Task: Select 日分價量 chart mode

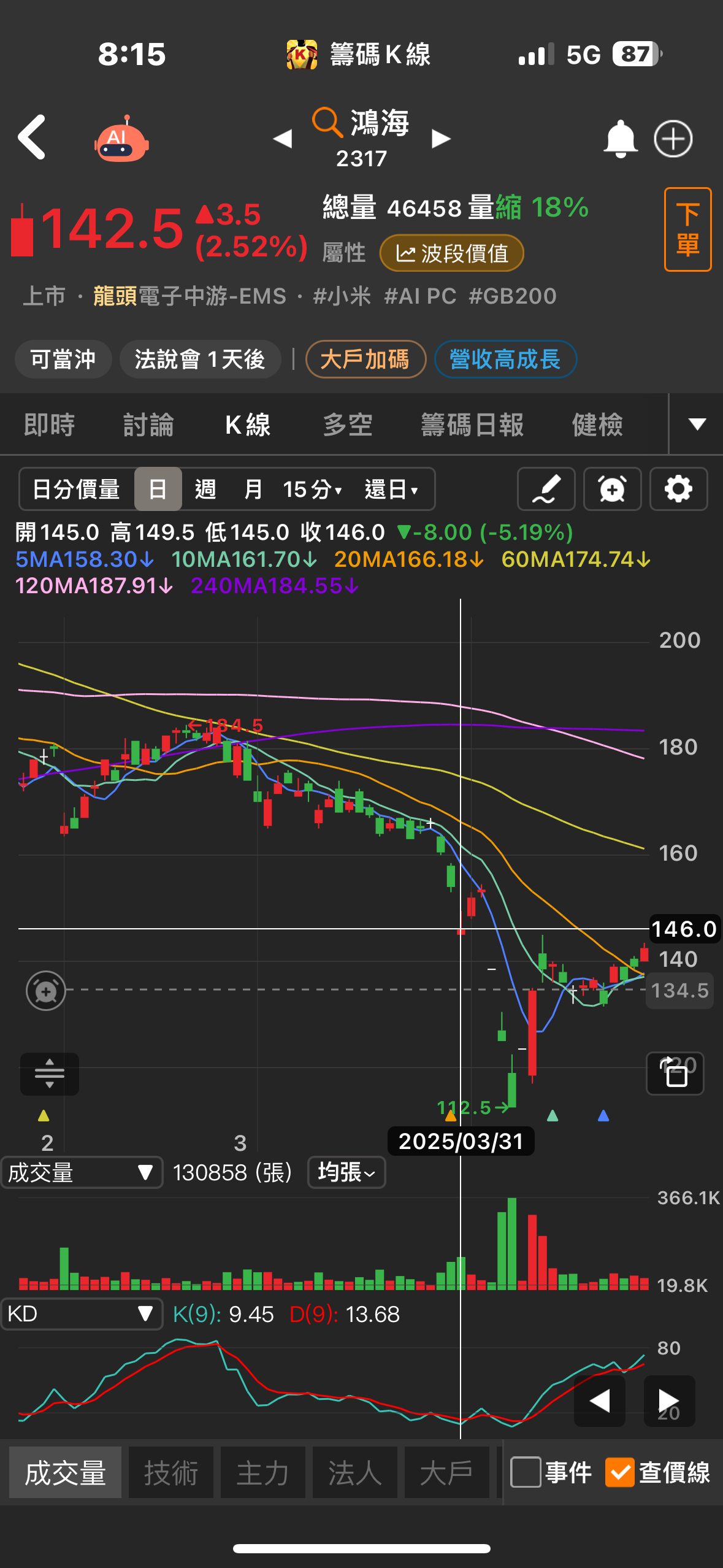Action: 76,489
